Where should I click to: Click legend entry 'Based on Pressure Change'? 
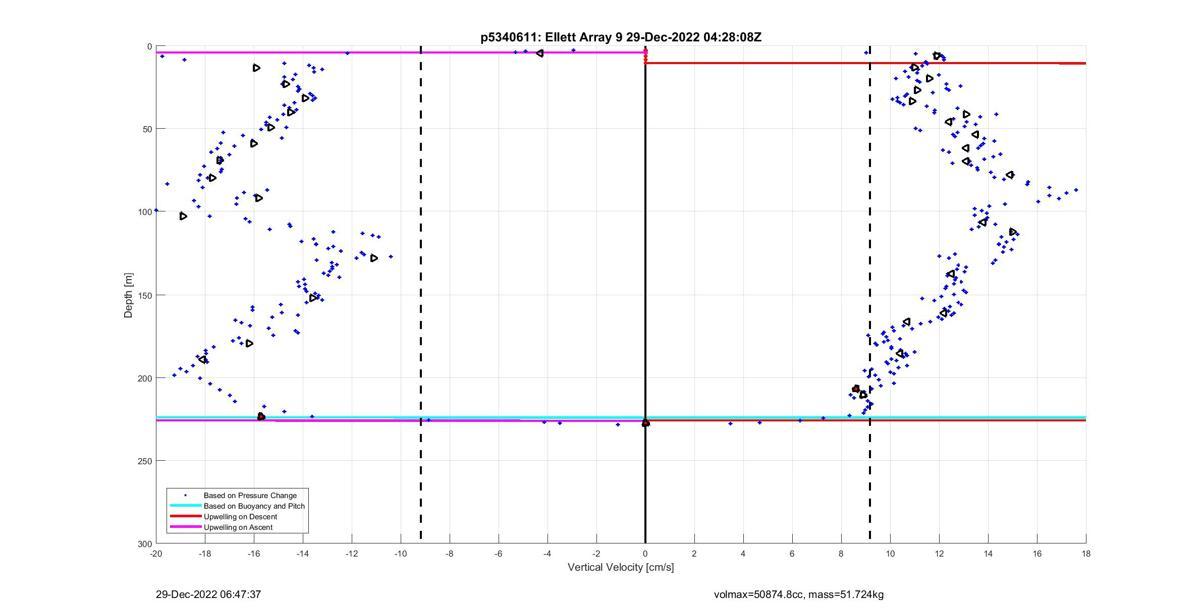pos(250,495)
